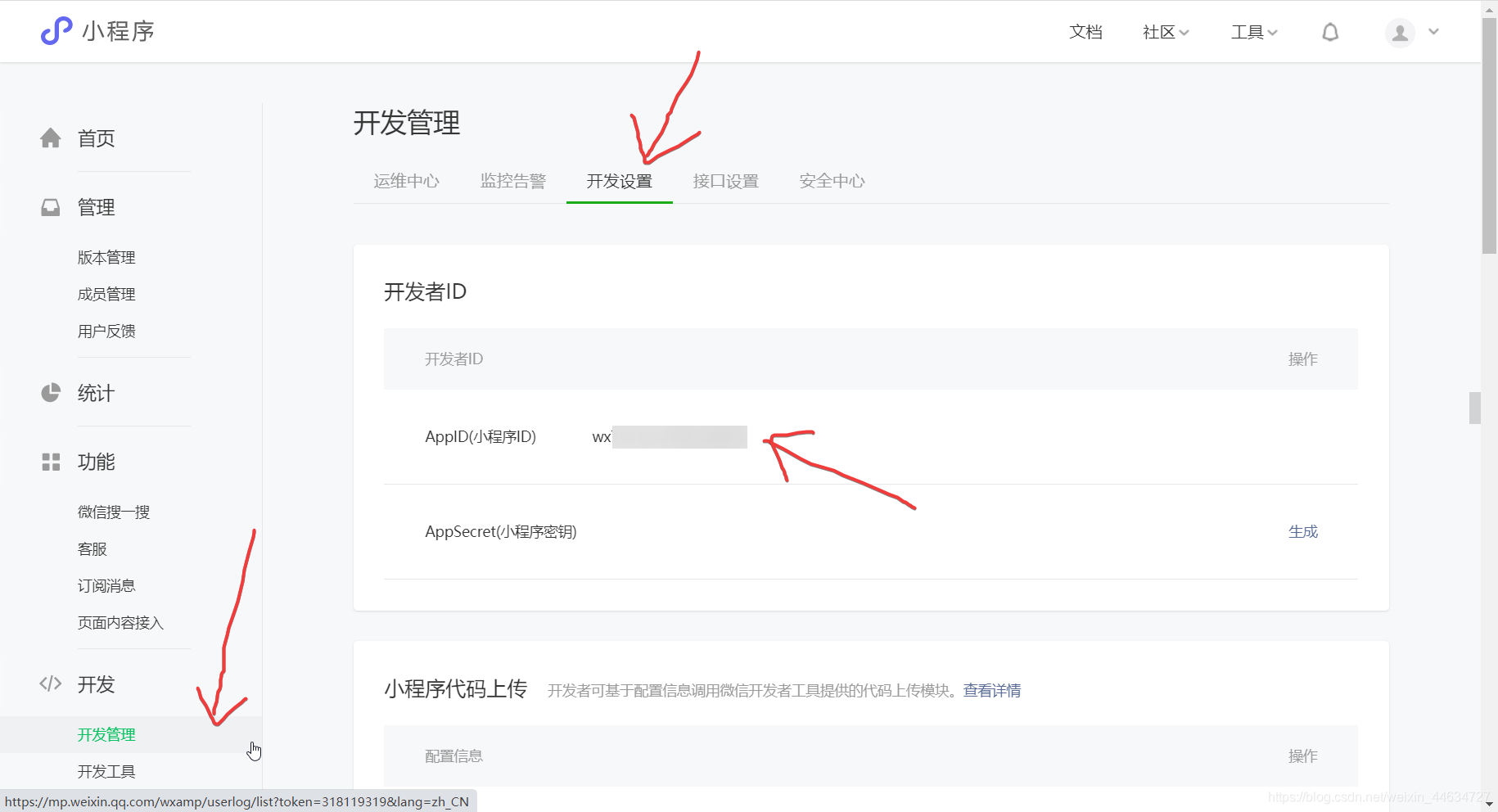Select 开发管理 in the sidebar
The height and width of the screenshot is (812, 1498).
[x=106, y=734]
